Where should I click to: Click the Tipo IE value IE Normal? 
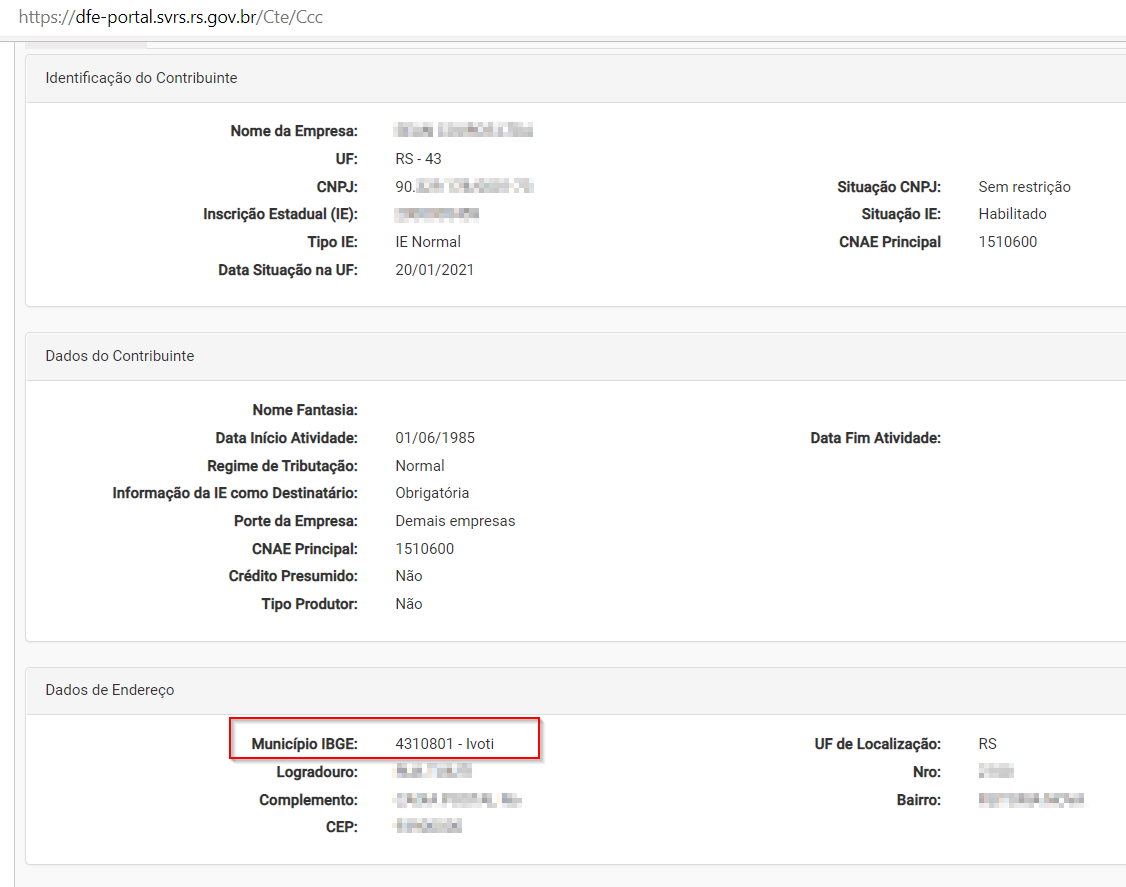(428, 242)
